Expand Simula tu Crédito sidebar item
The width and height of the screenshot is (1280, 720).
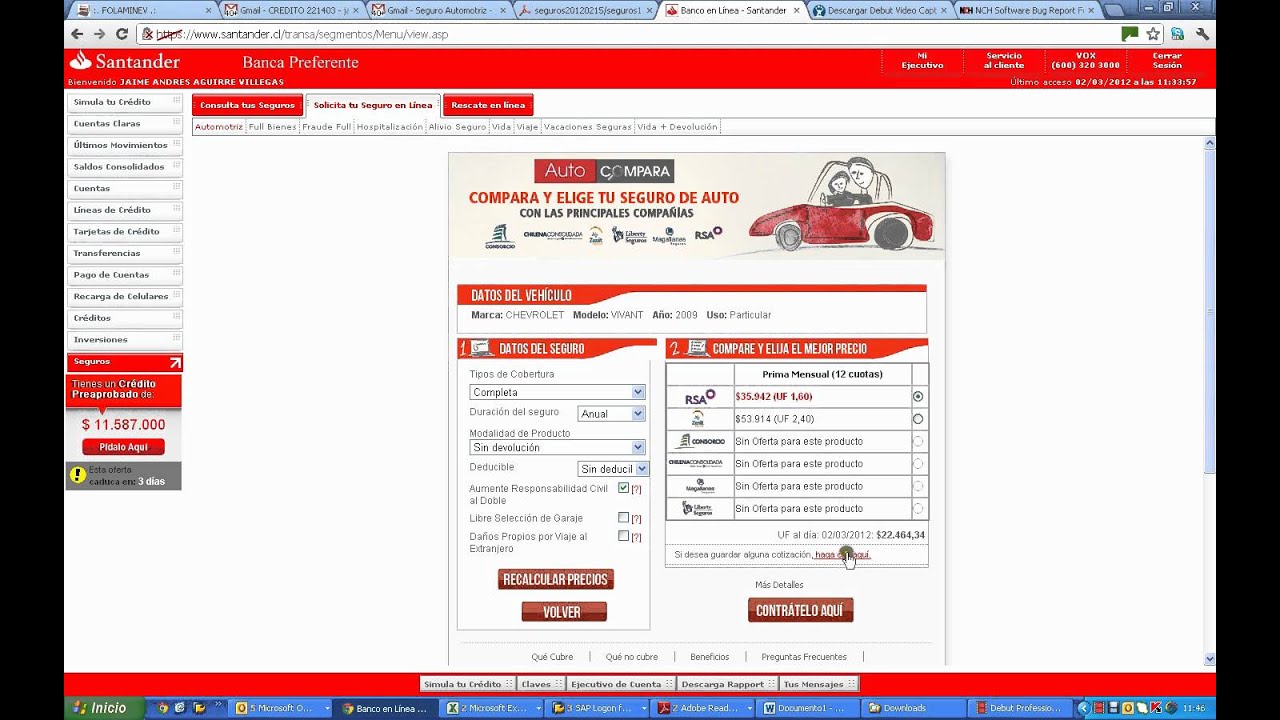(124, 102)
